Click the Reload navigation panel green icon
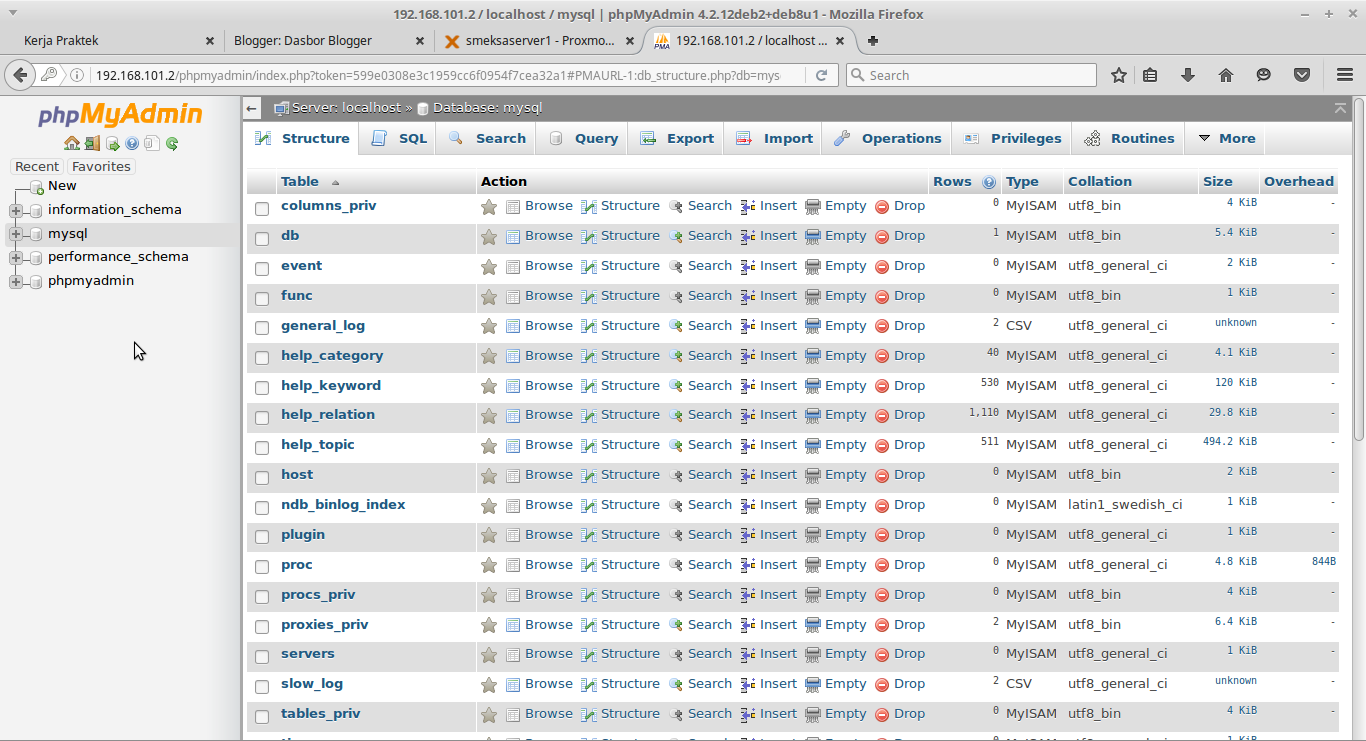 (x=172, y=143)
